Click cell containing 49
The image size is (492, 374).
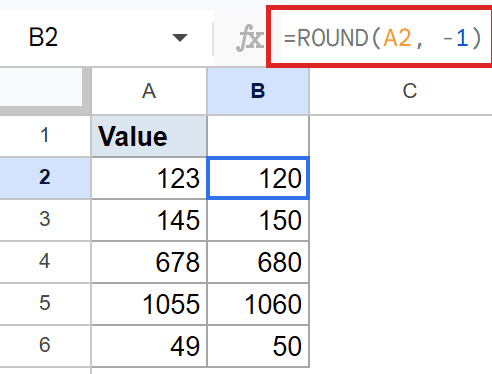(x=149, y=346)
